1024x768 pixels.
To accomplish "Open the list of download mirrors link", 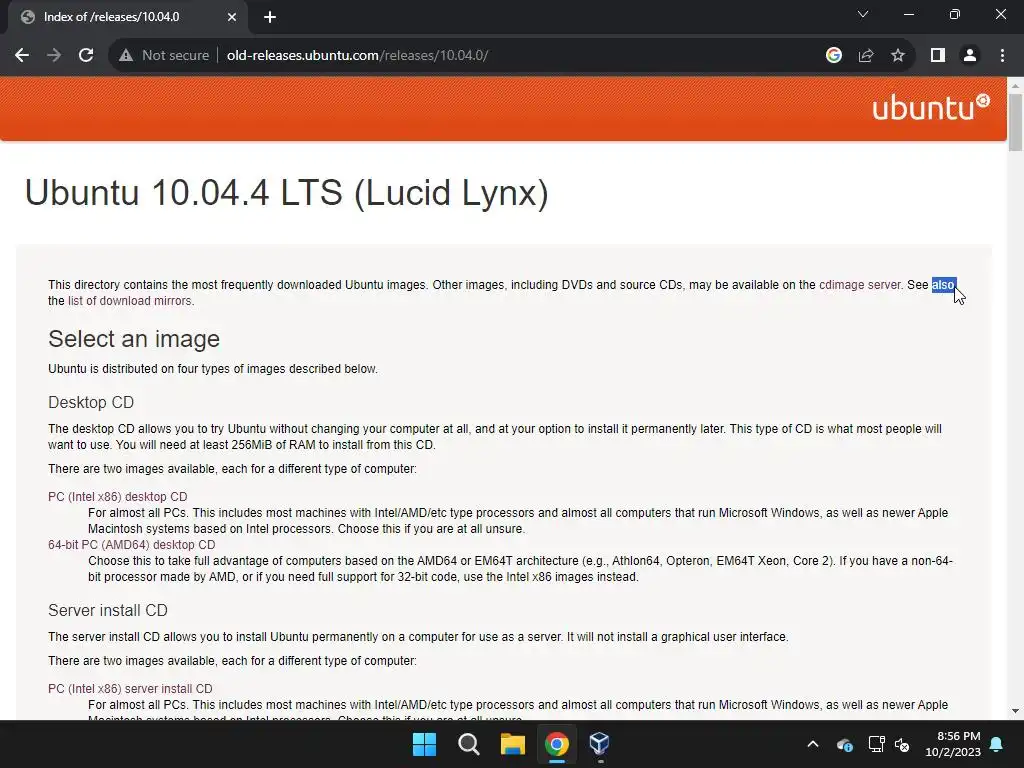I will [129, 301].
